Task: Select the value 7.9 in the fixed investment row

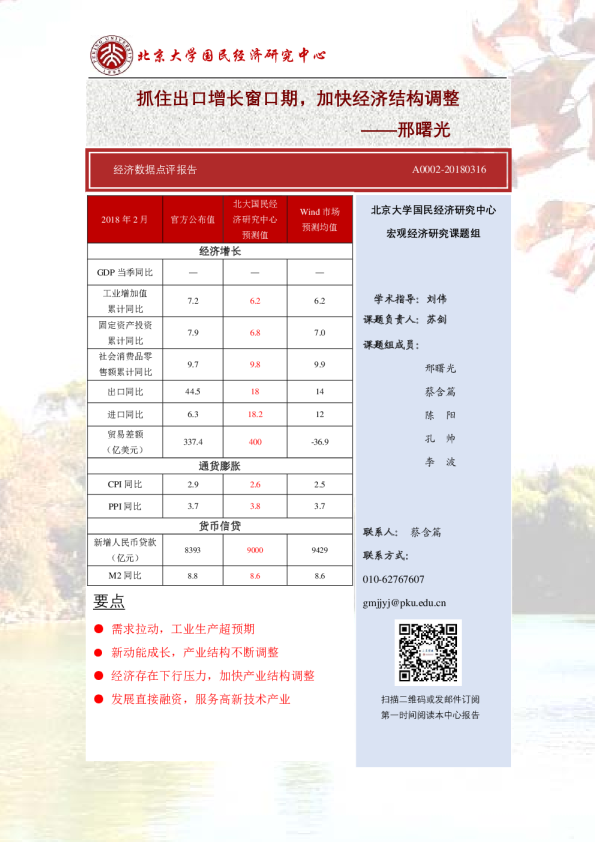Action: pos(193,332)
